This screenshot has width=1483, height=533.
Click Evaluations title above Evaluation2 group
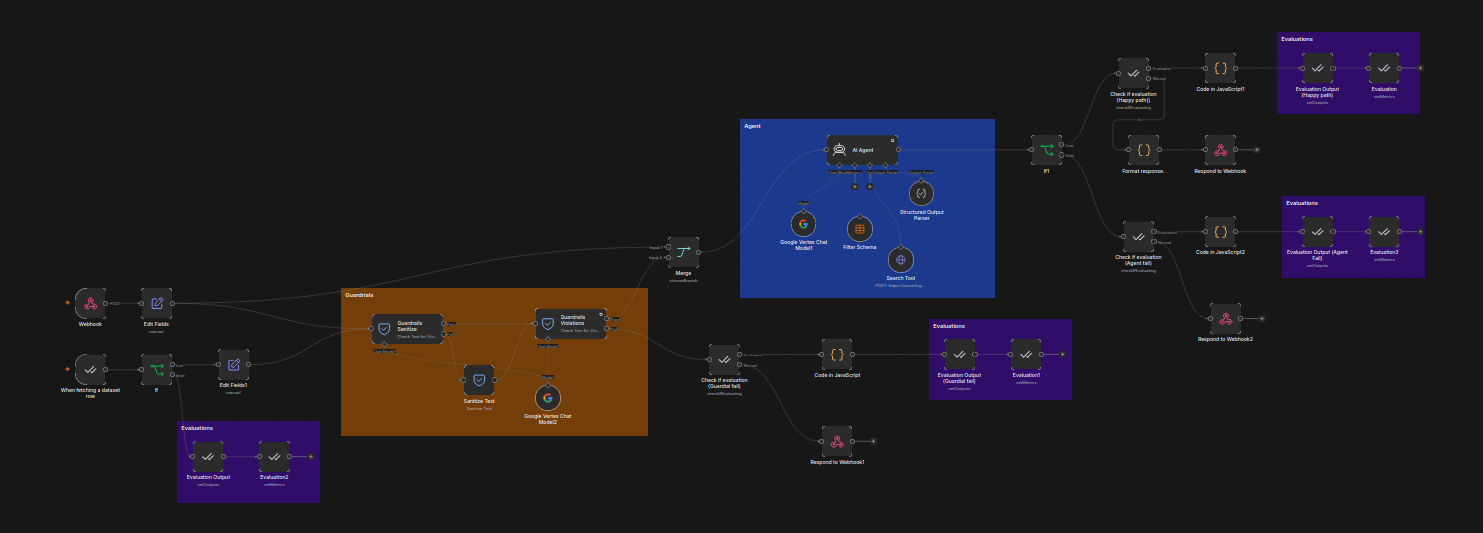coord(197,428)
